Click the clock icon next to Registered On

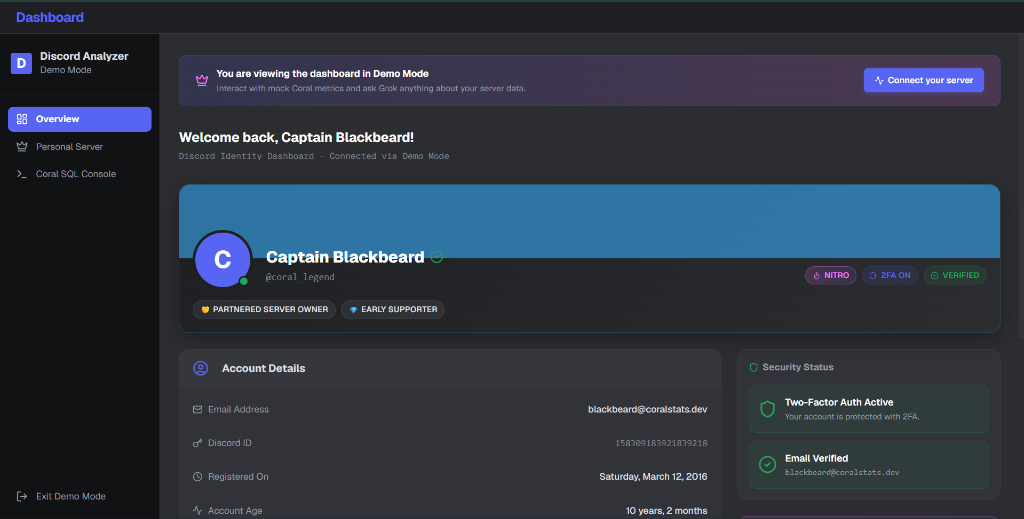197,477
